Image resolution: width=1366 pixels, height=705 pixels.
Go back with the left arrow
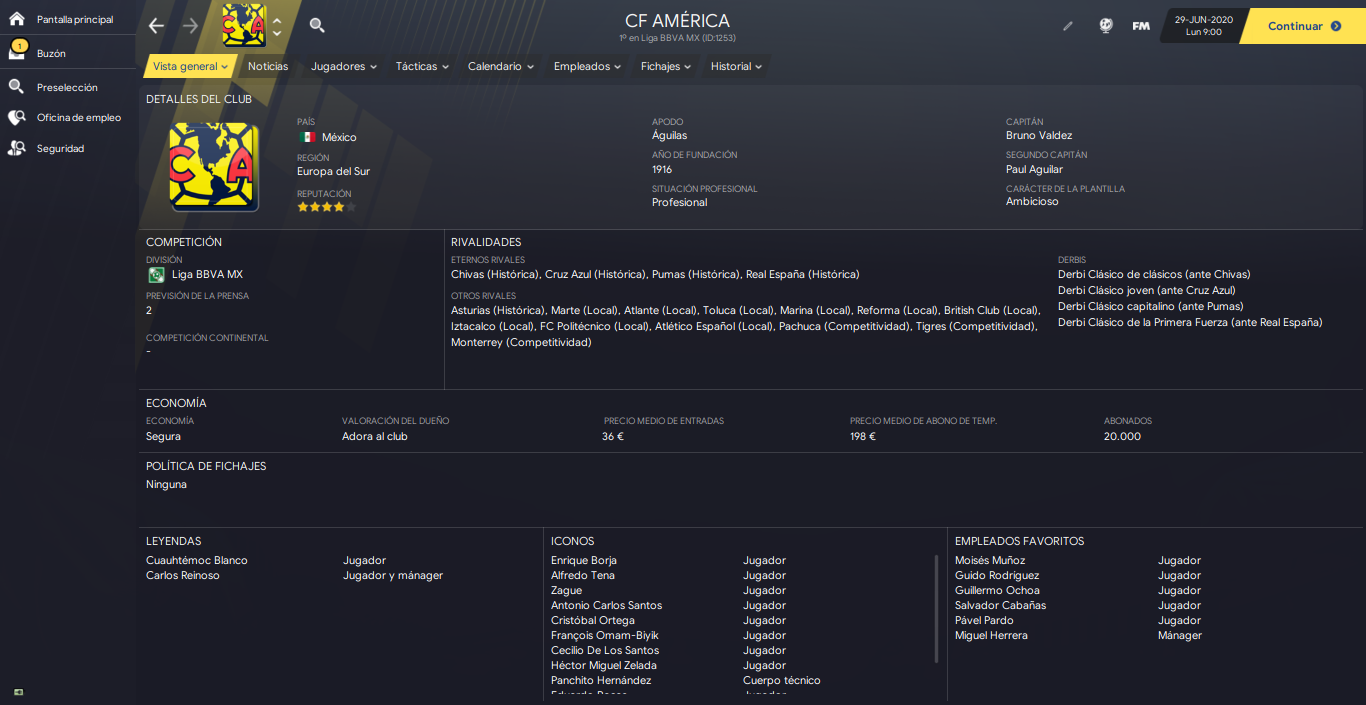156,26
